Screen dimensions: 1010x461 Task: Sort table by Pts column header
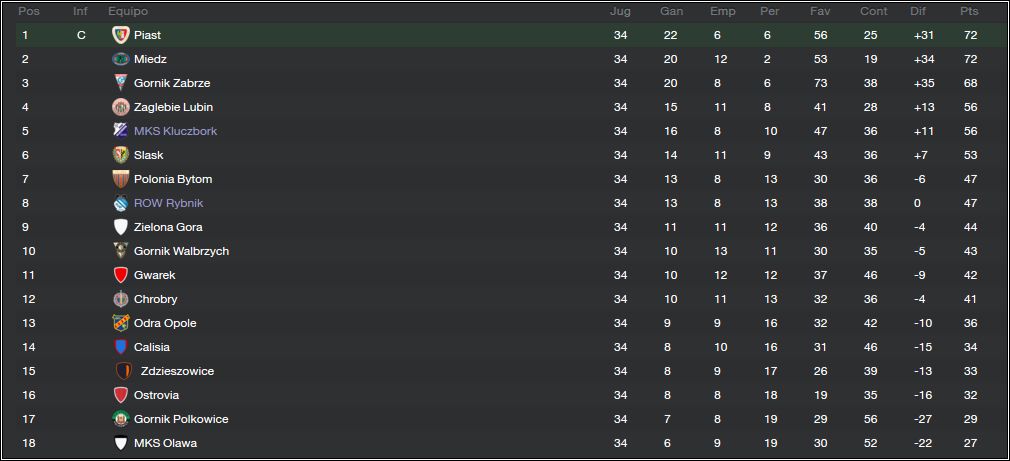coord(969,12)
